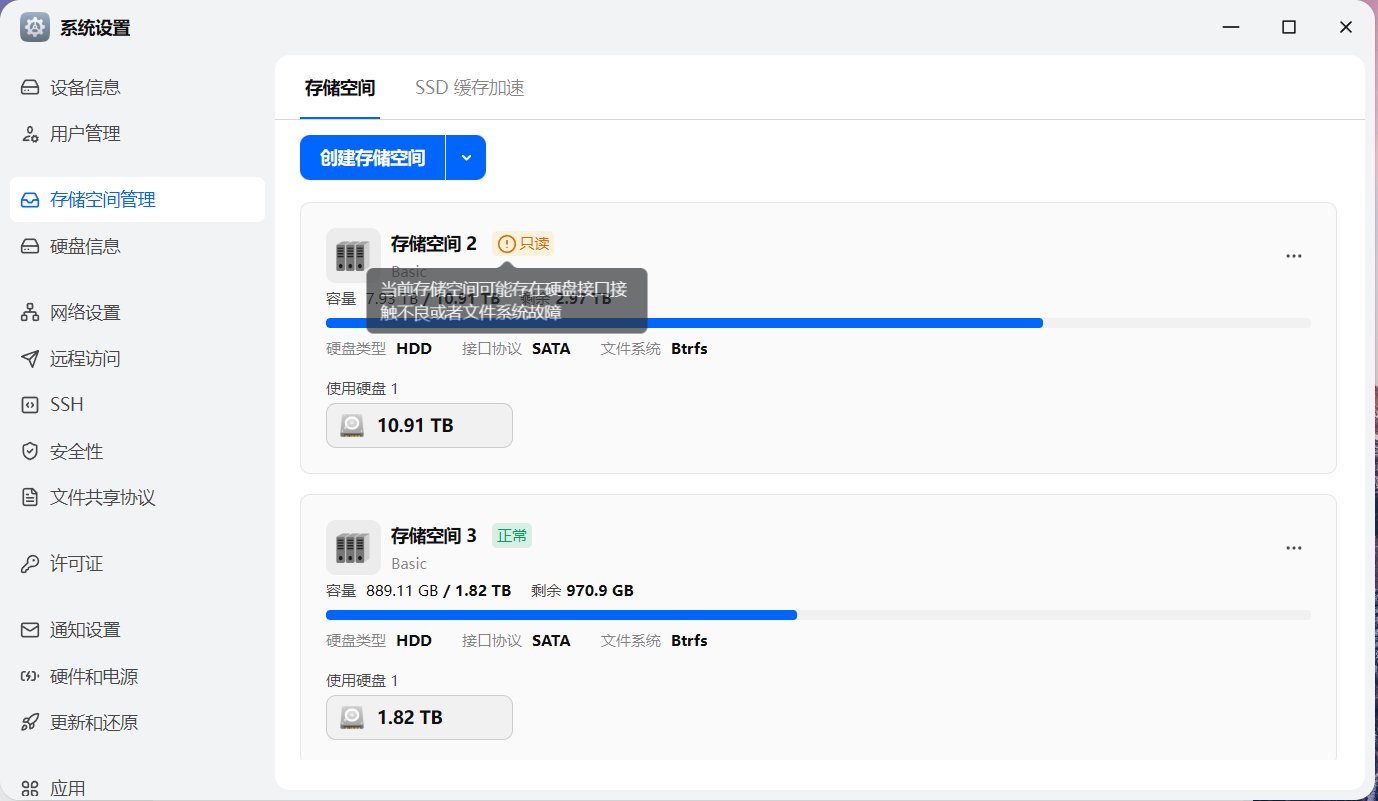Image resolution: width=1378 pixels, height=801 pixels.
Task: Click the 只读 warning status badge
Action: 523,243
